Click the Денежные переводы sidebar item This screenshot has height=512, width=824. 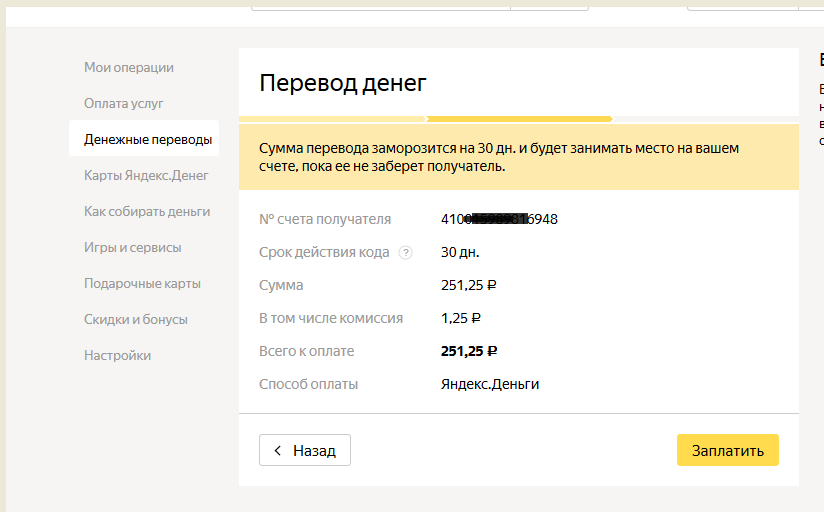[x=148, y=139]
